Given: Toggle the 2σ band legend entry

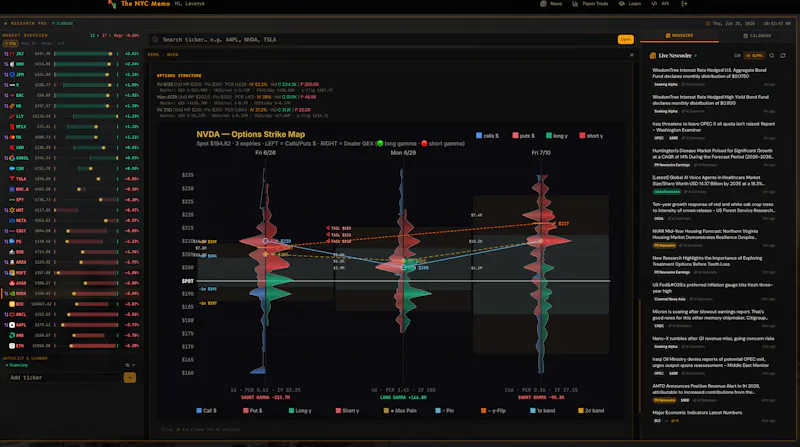Looking at the screenshot, I should (591, 410).
